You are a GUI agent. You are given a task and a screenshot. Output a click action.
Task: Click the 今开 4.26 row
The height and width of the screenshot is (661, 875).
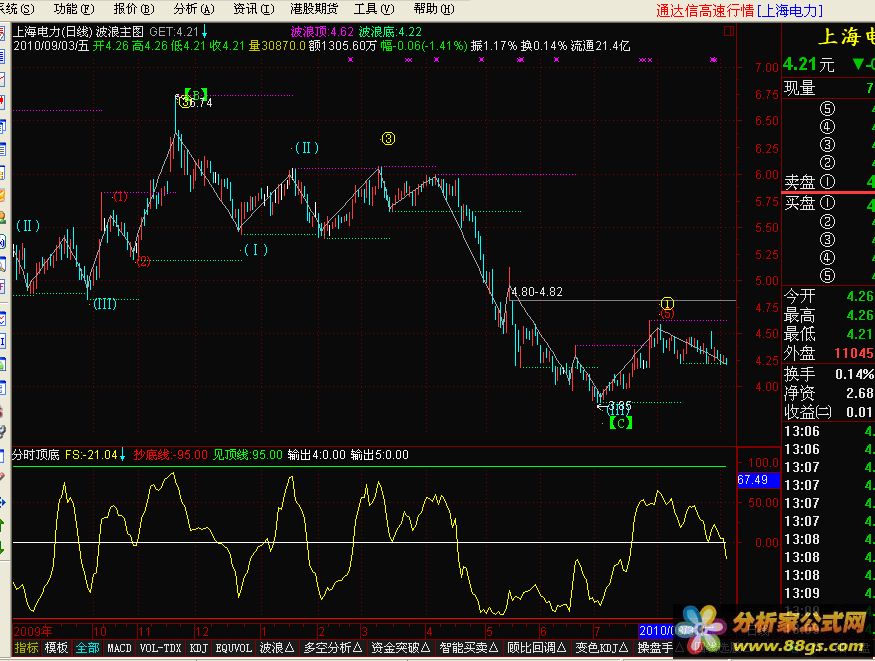829,296
